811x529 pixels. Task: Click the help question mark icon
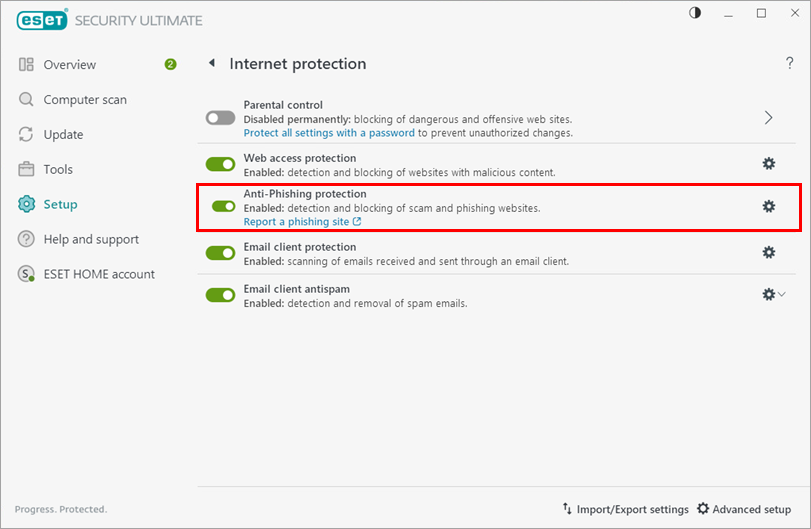(x=790, y=64)
